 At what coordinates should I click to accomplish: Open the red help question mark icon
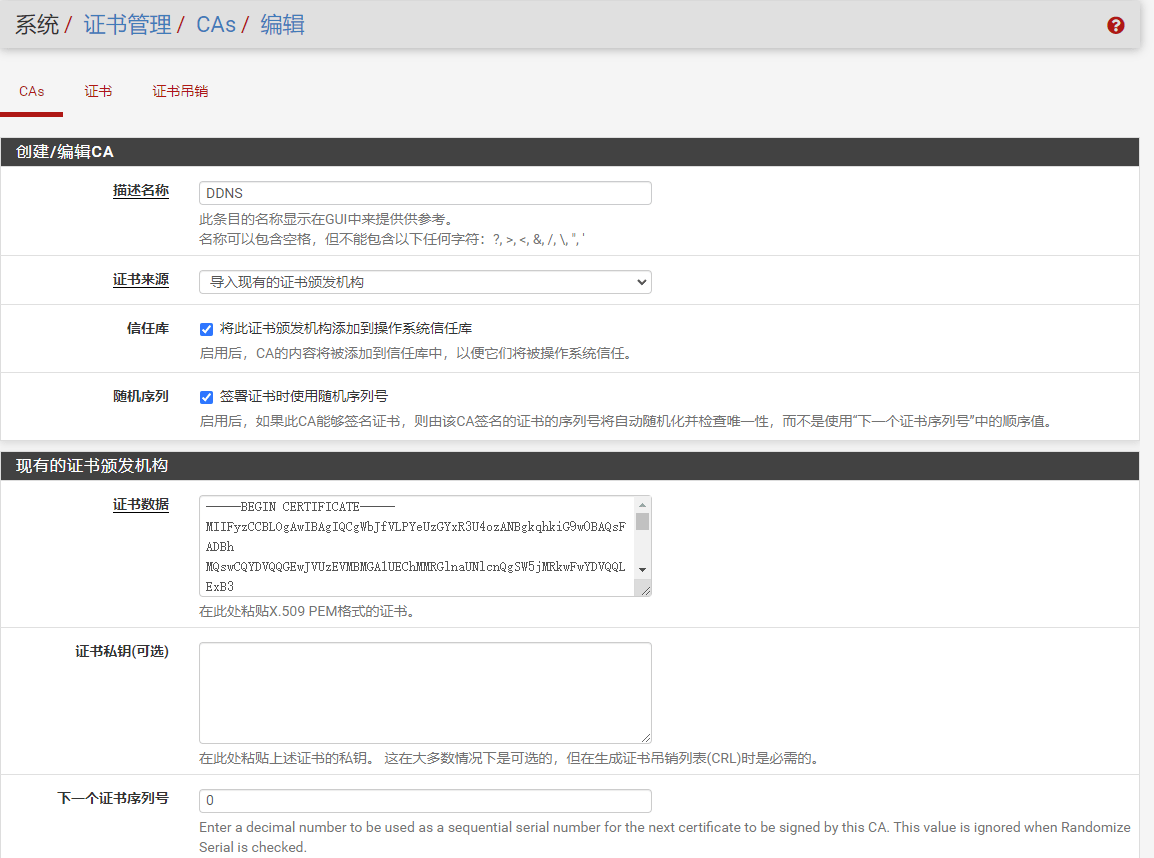[x=1116, y=26]
